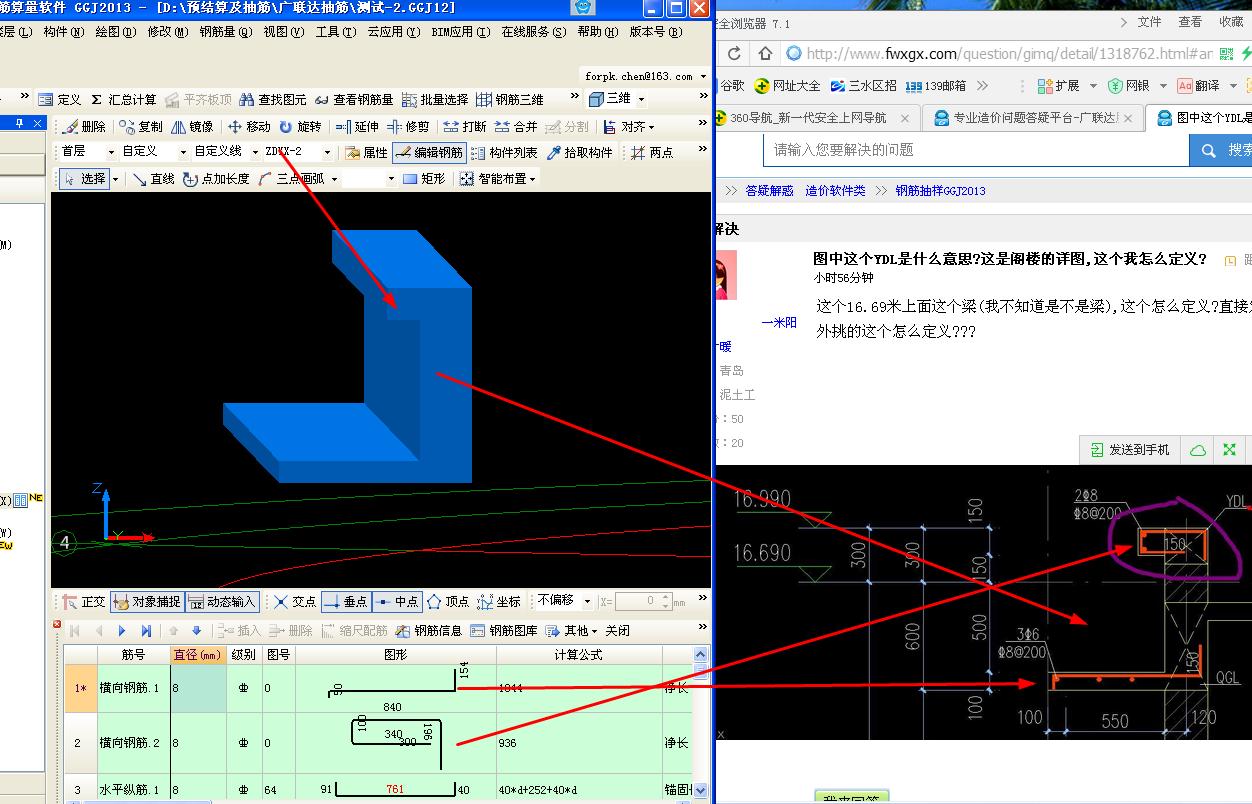This screenshot has height=804, width=1252.
Task: Open 查看钢筋量 view rebar quantity
Action: point(354,99)
